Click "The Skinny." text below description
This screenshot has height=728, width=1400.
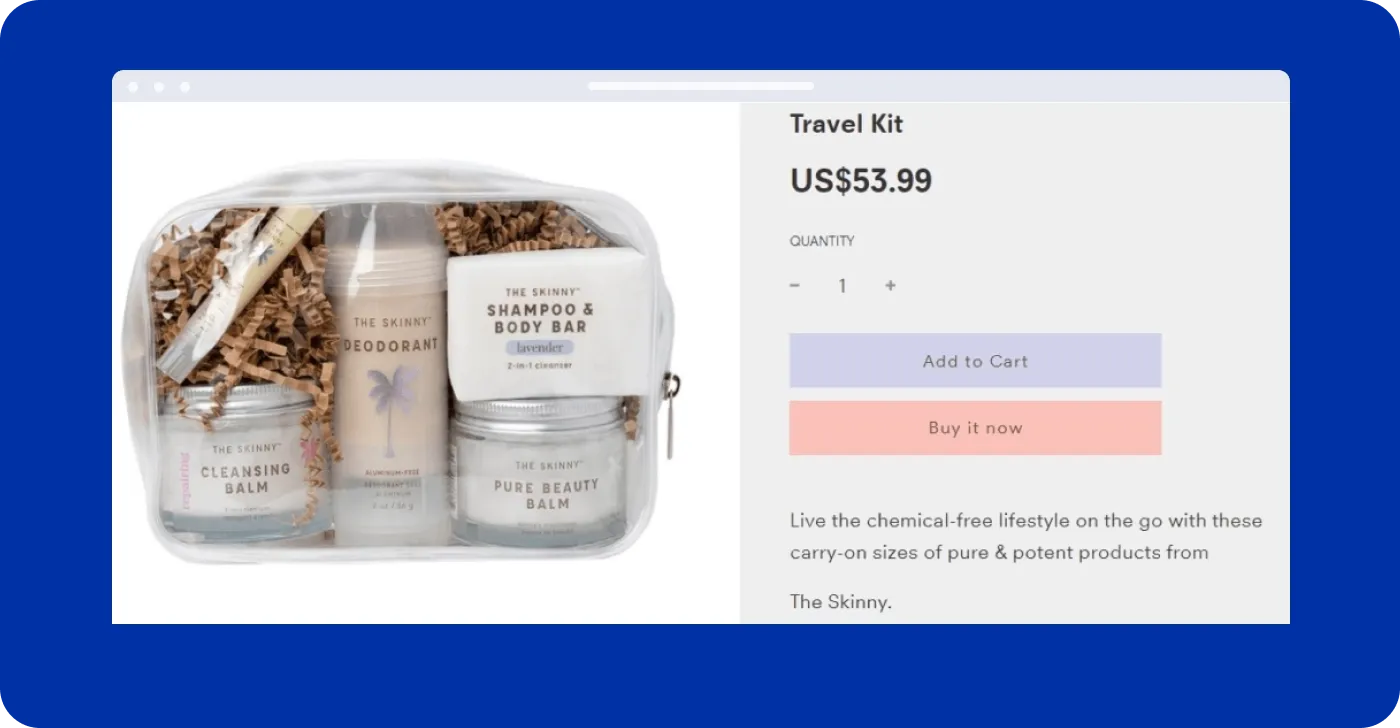pyautogui.click(x=840, y=602)
